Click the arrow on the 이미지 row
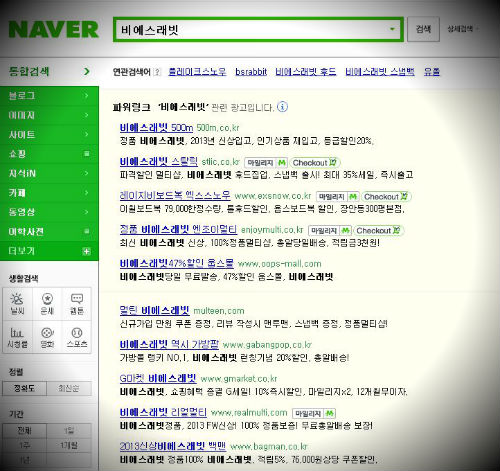Viewport: 500px width, 471px height. 87,115
